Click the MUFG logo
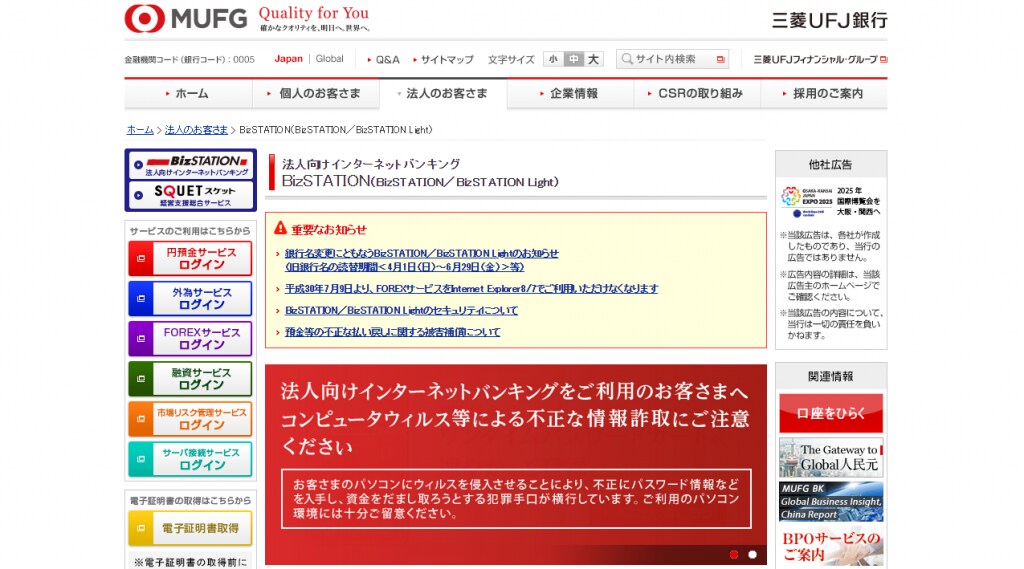 pyautogui.click(x=186, y=18)
